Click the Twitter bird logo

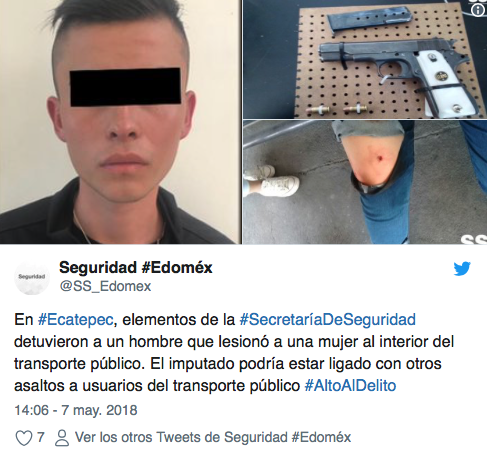[462, 269]
